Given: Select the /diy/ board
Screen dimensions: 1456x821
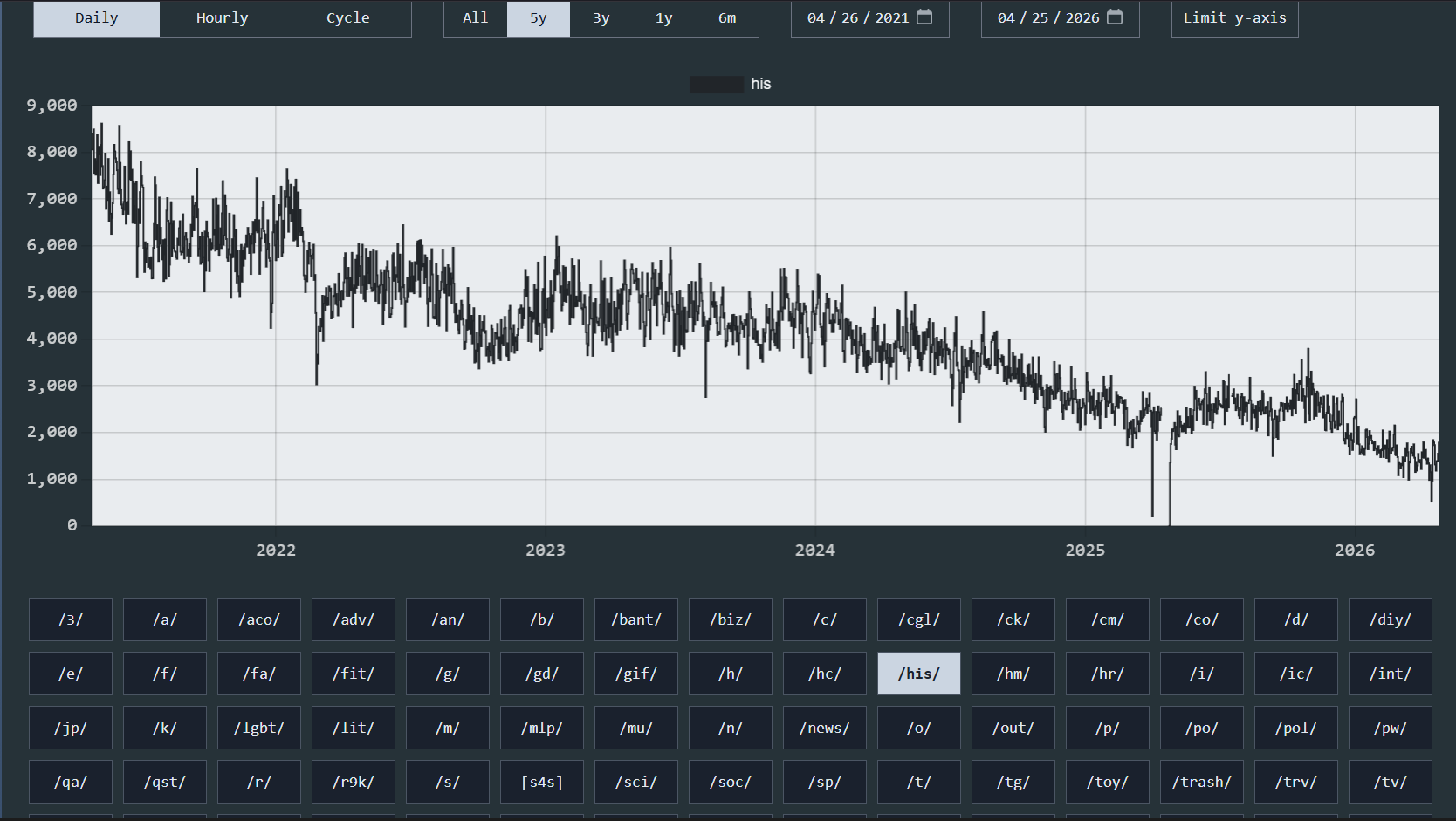Looking at the screenshot, I should pyautogui.click(x=1391, y=619).
